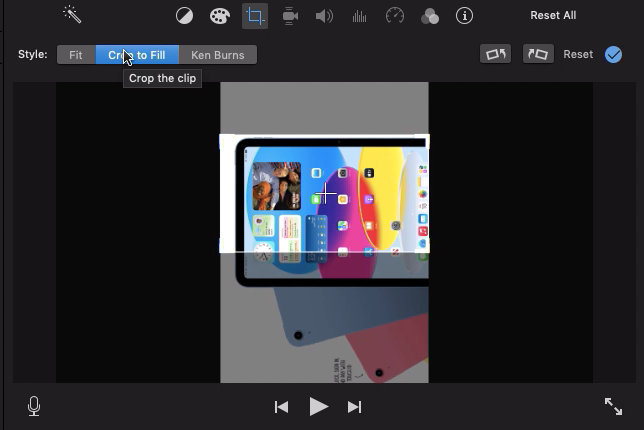This screenshot has height=430, width=644.
Task: Open the volume speaker controls
Action: coord(324,16)
